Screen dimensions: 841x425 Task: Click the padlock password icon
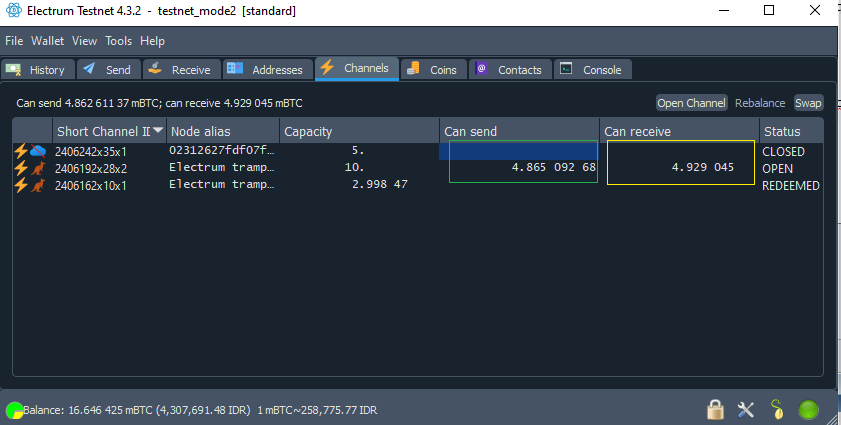tap(715, 410)
